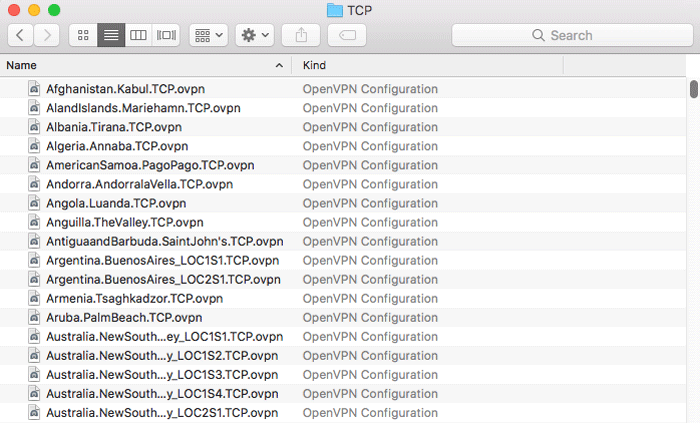700x423 pixels.
Task: Click the file icon beside Anguilla.TheValley.TCP.ovpn
Action: point(34,222)
